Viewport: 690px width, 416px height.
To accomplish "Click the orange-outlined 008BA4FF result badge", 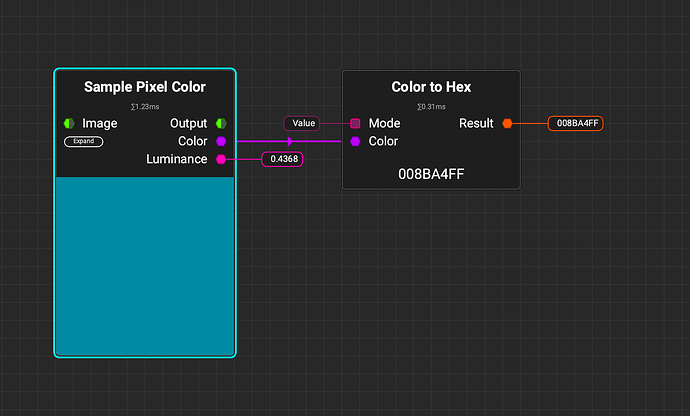I will tap(575, 123).
